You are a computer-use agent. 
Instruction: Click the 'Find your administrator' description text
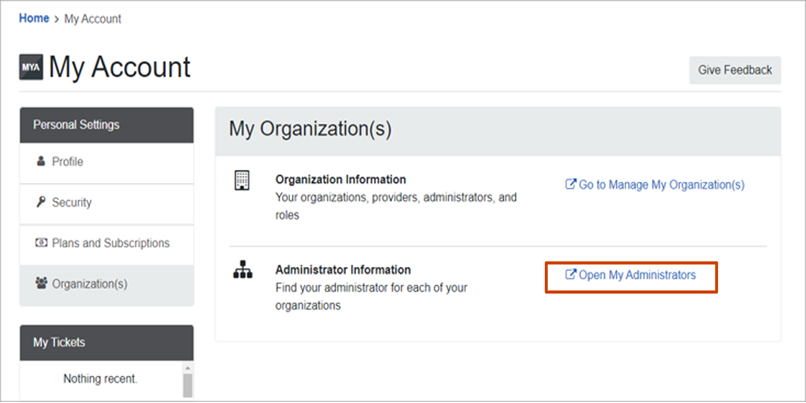371,296
